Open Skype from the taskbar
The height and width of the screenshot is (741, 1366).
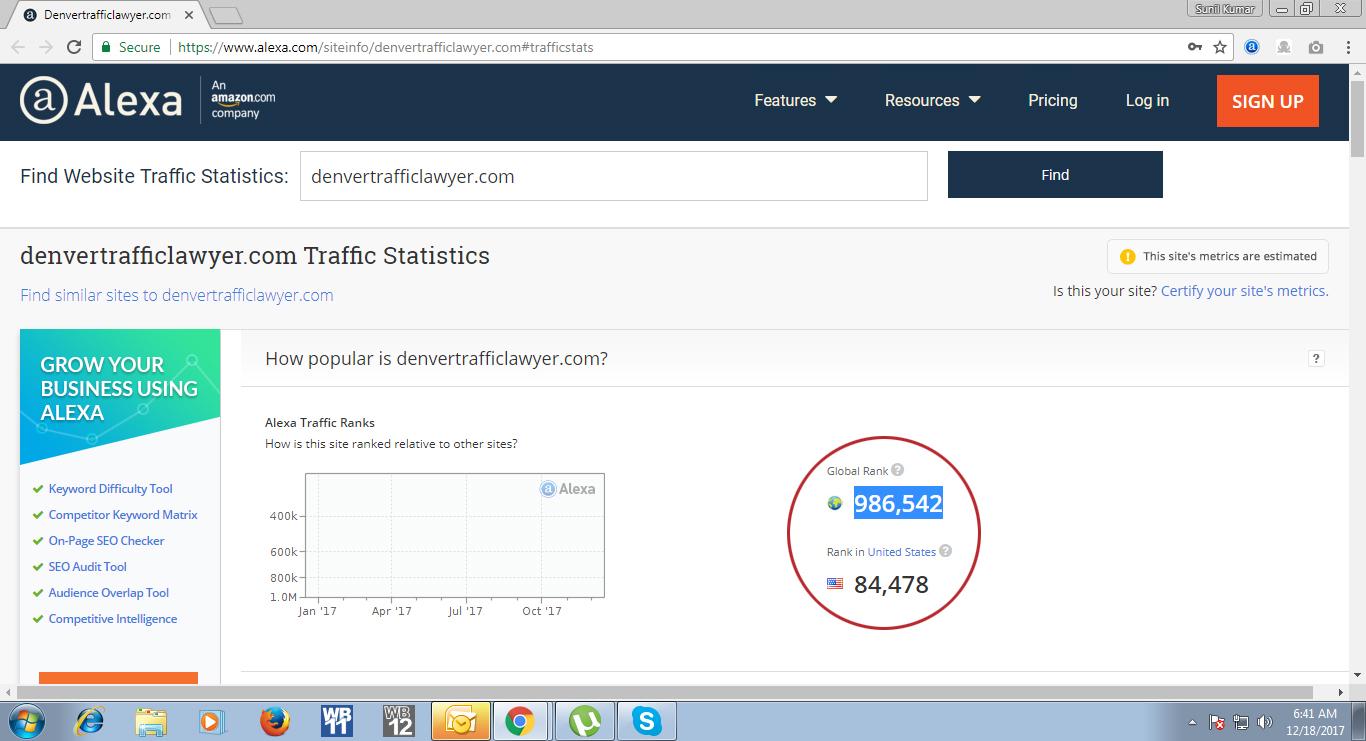pos(646,719)
